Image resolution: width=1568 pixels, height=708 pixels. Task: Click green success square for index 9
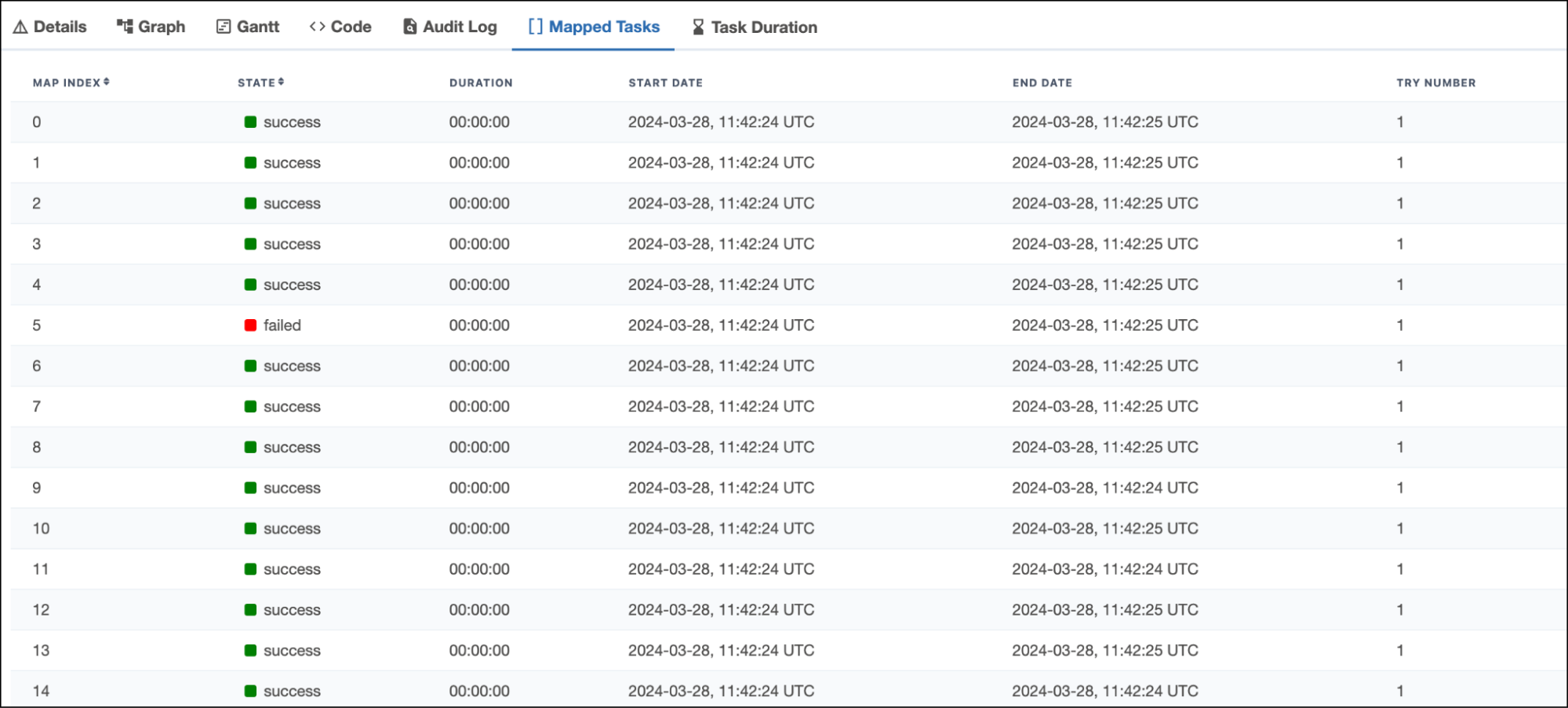[250, 488]
